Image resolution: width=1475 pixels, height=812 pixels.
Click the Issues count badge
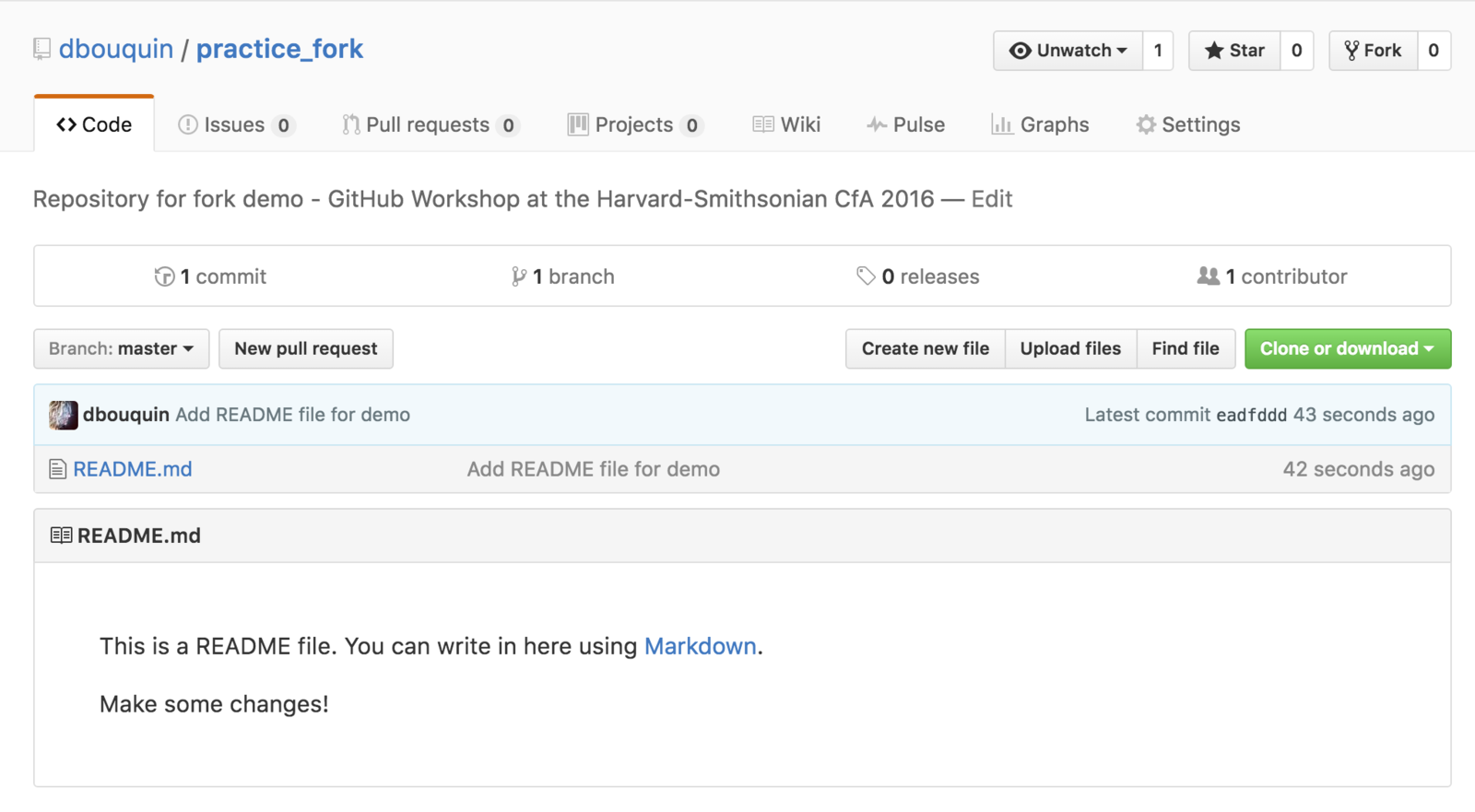point(283,125)
